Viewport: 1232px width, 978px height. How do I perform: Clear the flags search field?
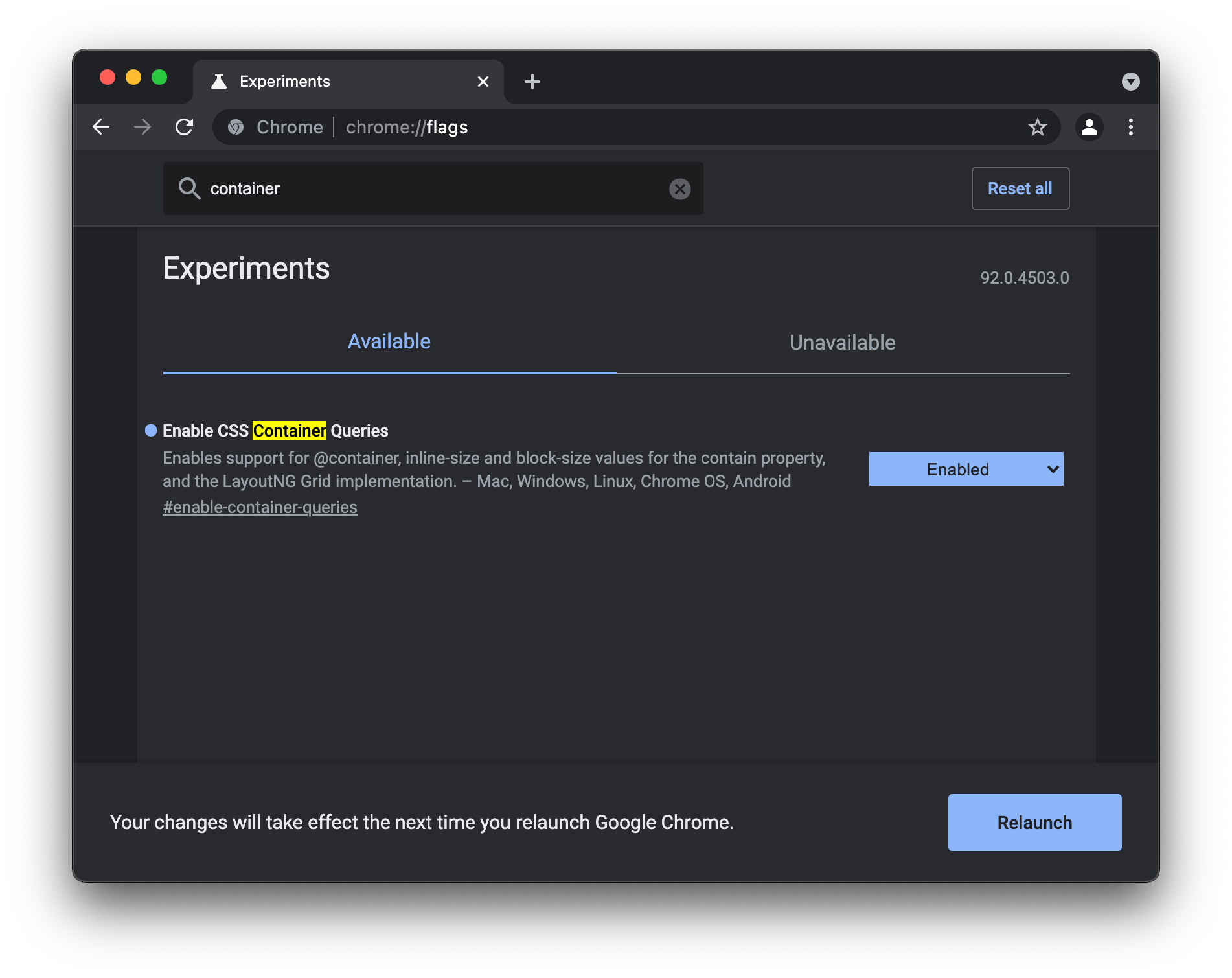[680, 189]
